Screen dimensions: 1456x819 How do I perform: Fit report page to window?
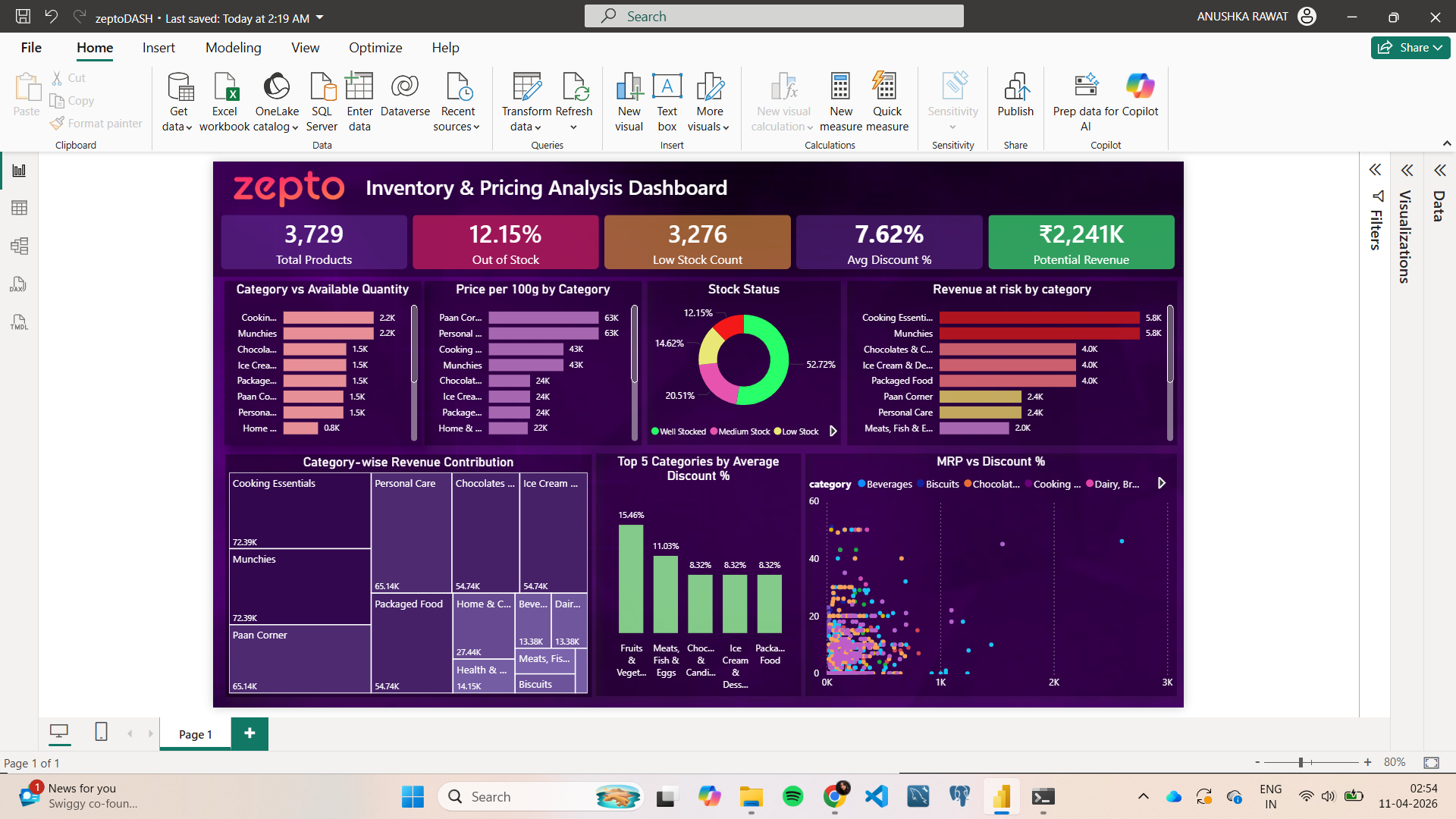coord(1431,762)
